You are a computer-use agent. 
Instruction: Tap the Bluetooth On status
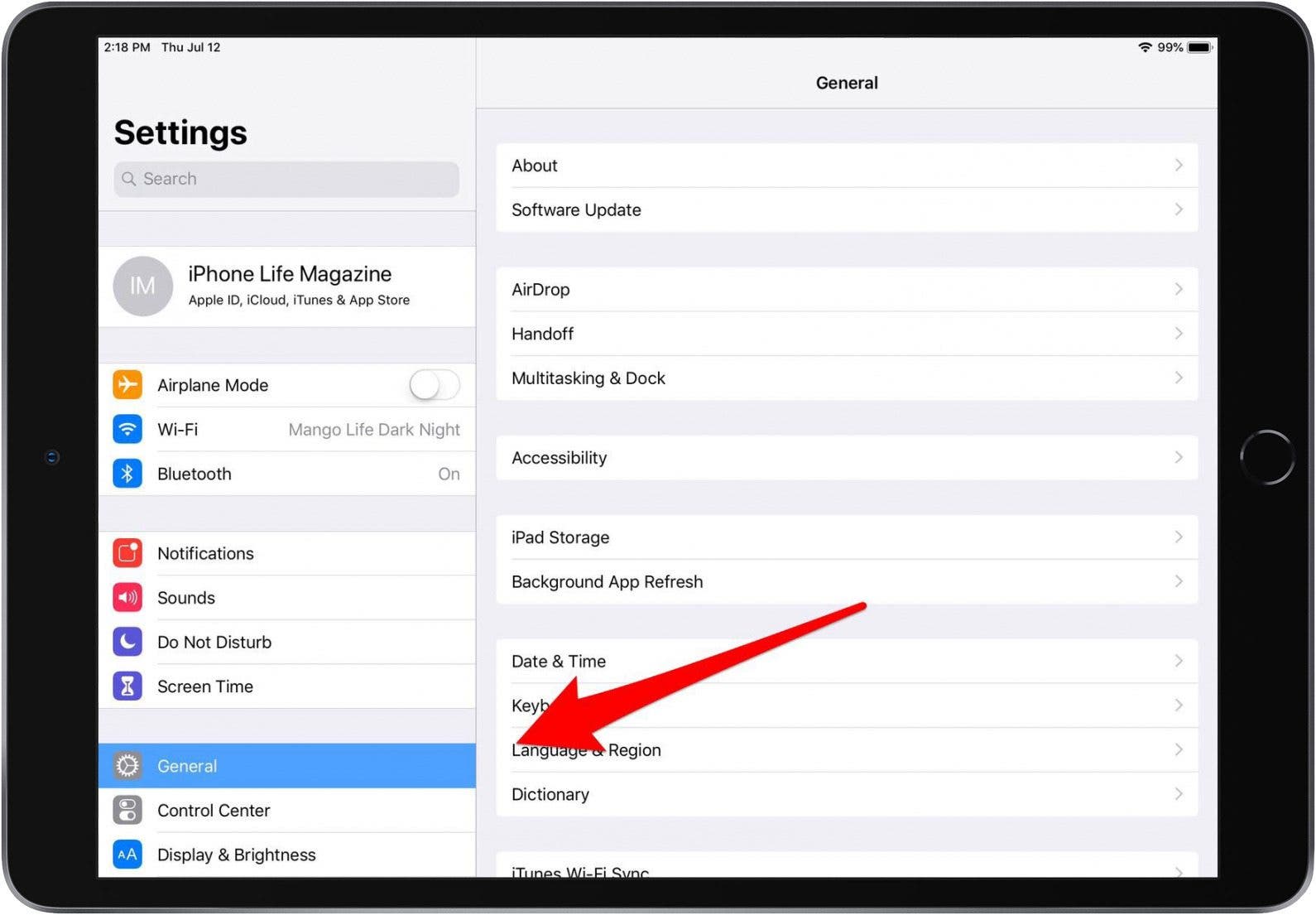pos(449,474)
